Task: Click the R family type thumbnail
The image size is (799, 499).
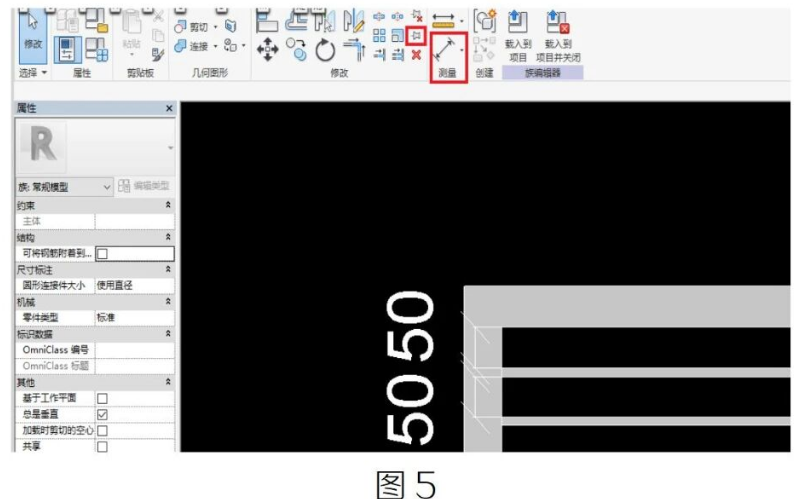Action: coord(41,146)
